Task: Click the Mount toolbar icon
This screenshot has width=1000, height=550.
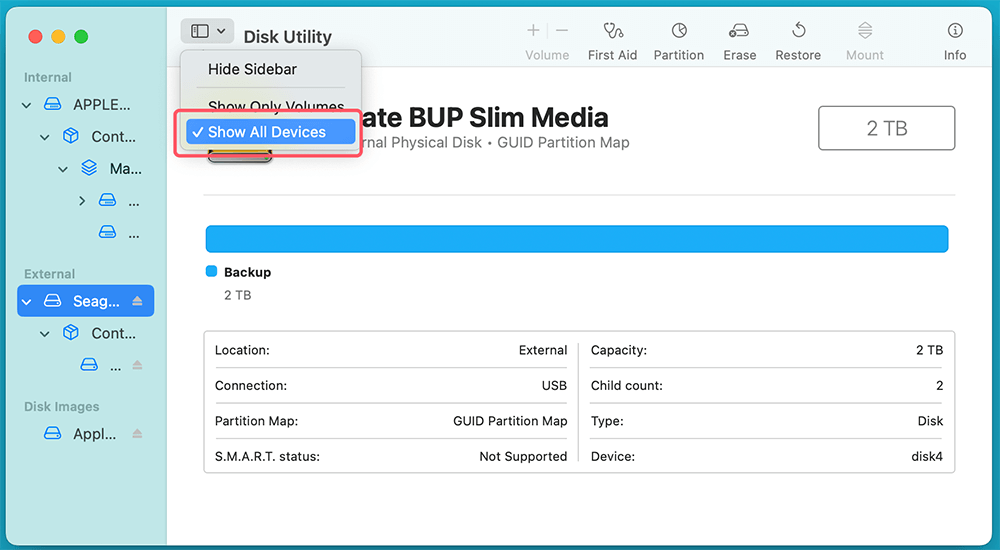Action: pos(865,31)
